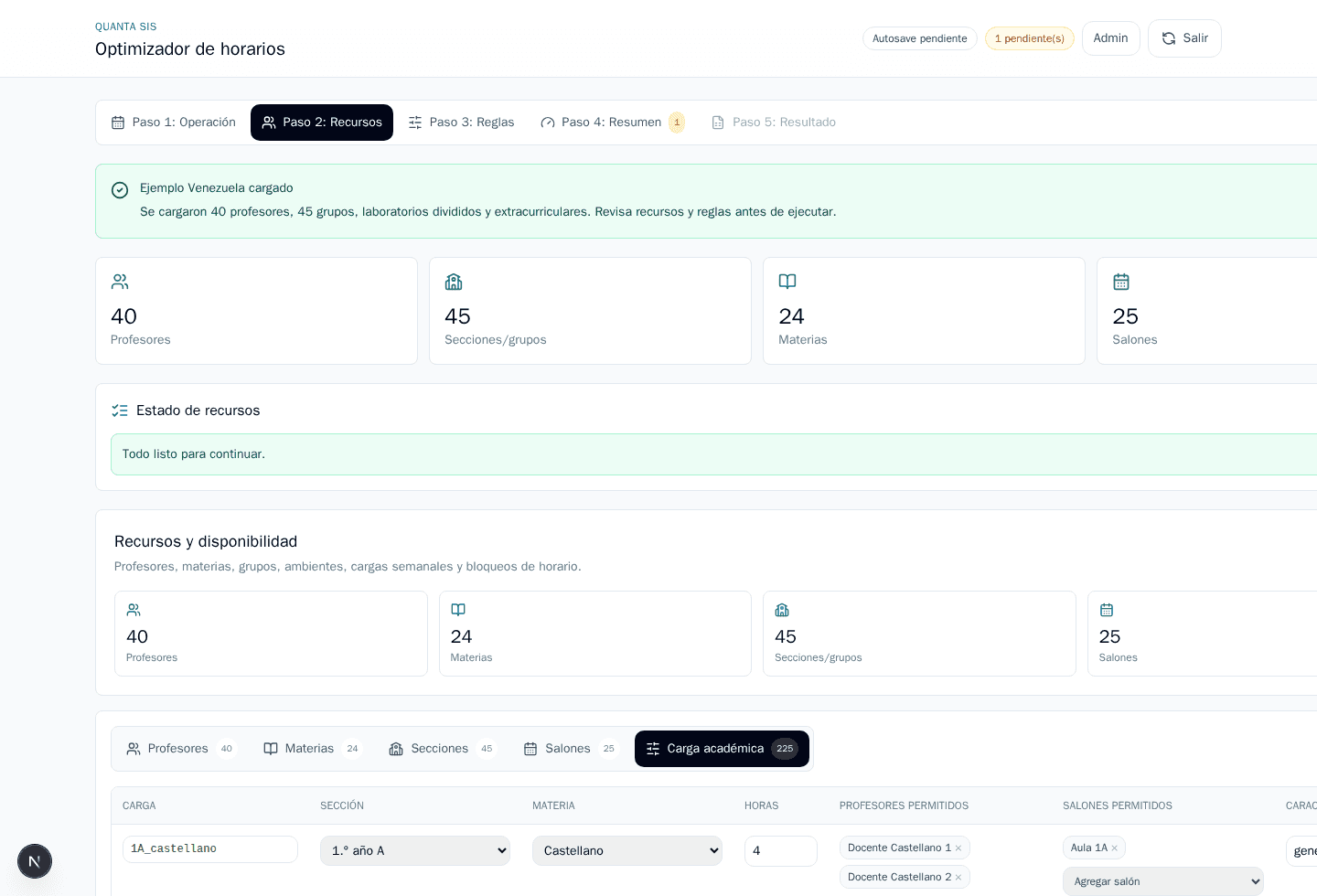Click the SECCIÓN column header
The height and width of the screenshot is (896, 1317).
(342, 806)
